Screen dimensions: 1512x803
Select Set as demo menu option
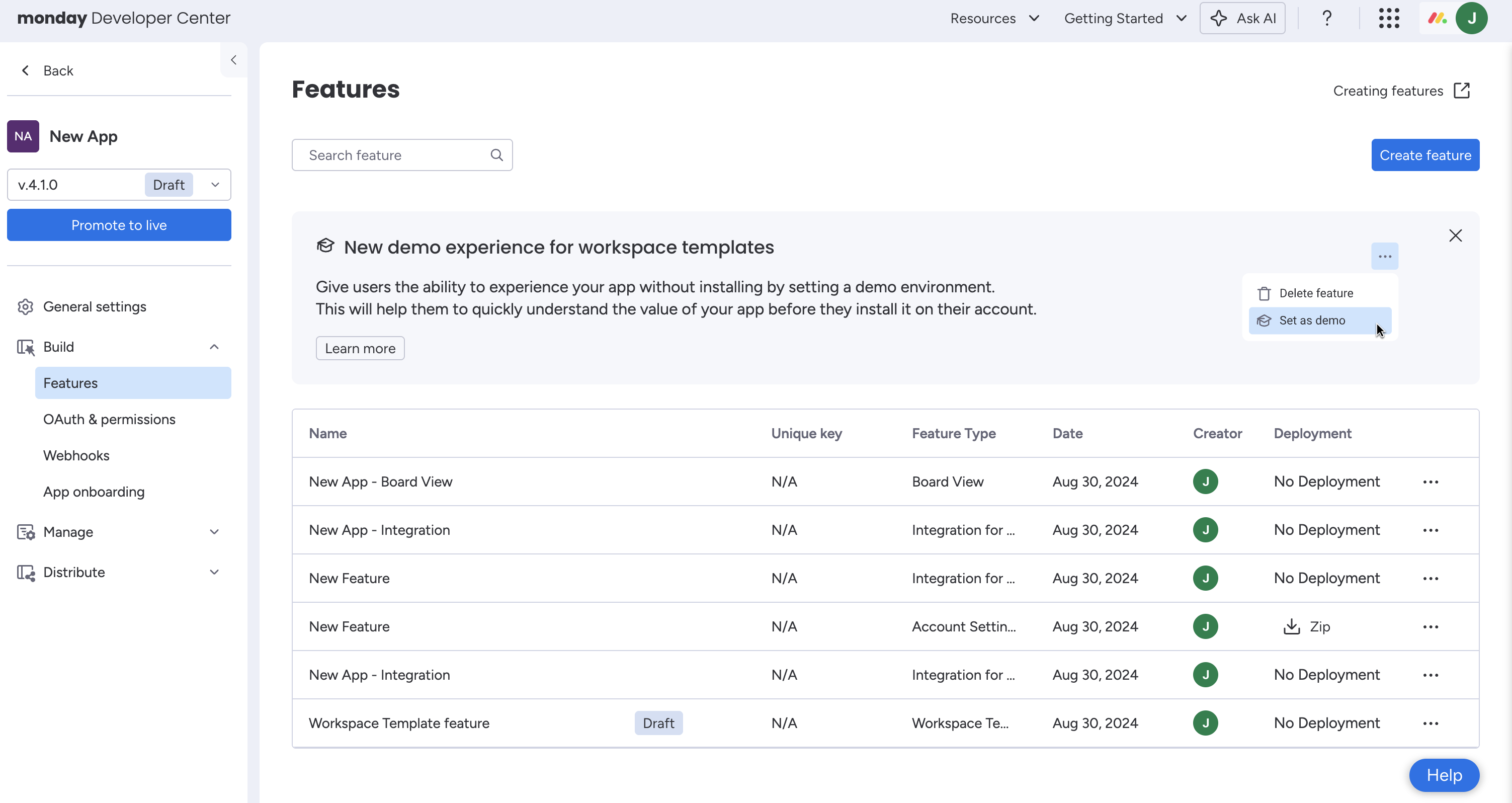pyautogui.click(x=1319, y=320)
